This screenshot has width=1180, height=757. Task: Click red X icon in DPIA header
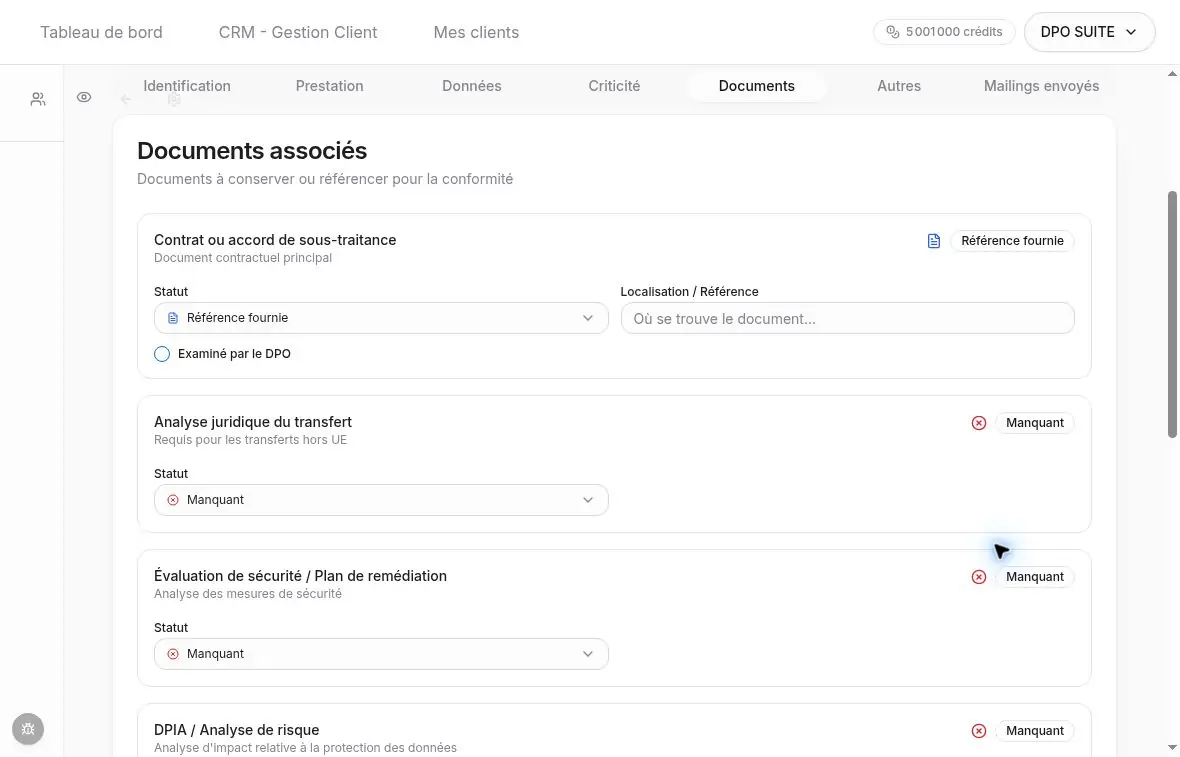[x=978, y=731]
